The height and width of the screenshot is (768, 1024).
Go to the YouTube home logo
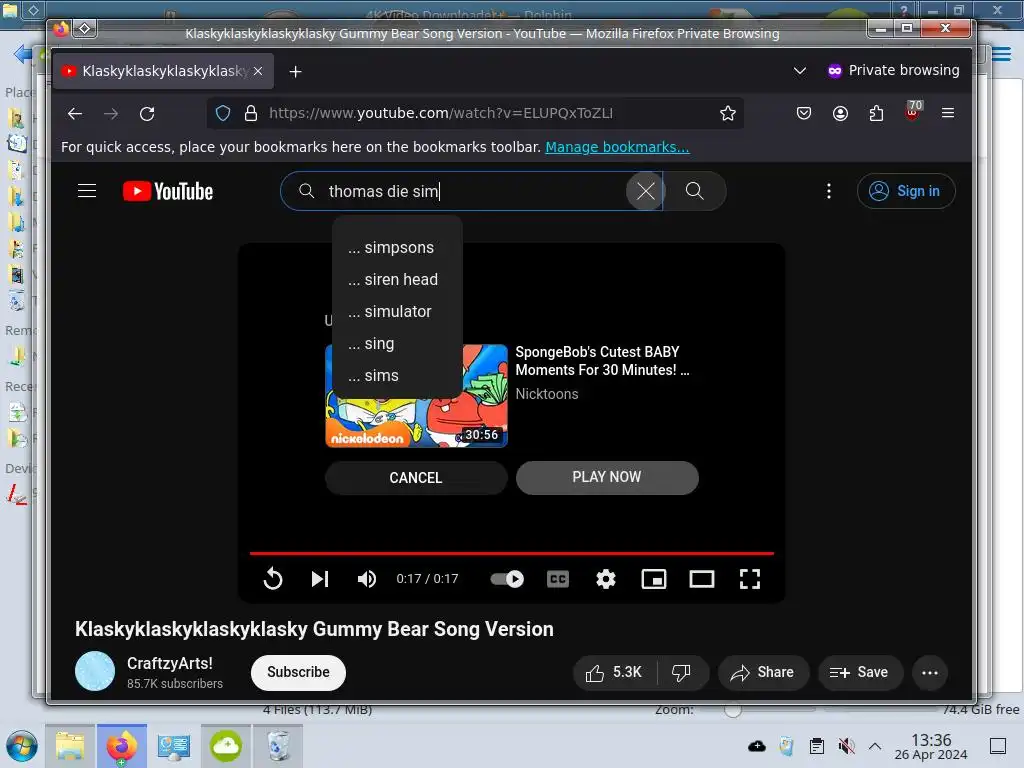[x=168, y=191]
